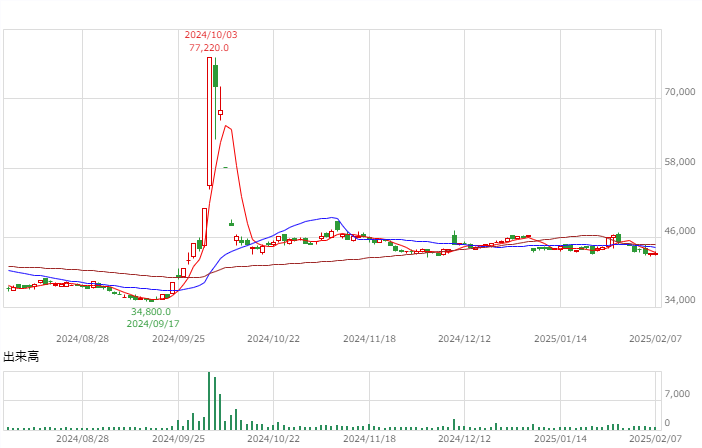Click the 出来高 volume heading
This screenshot has height=448, width=702.
tap(21, 357)
